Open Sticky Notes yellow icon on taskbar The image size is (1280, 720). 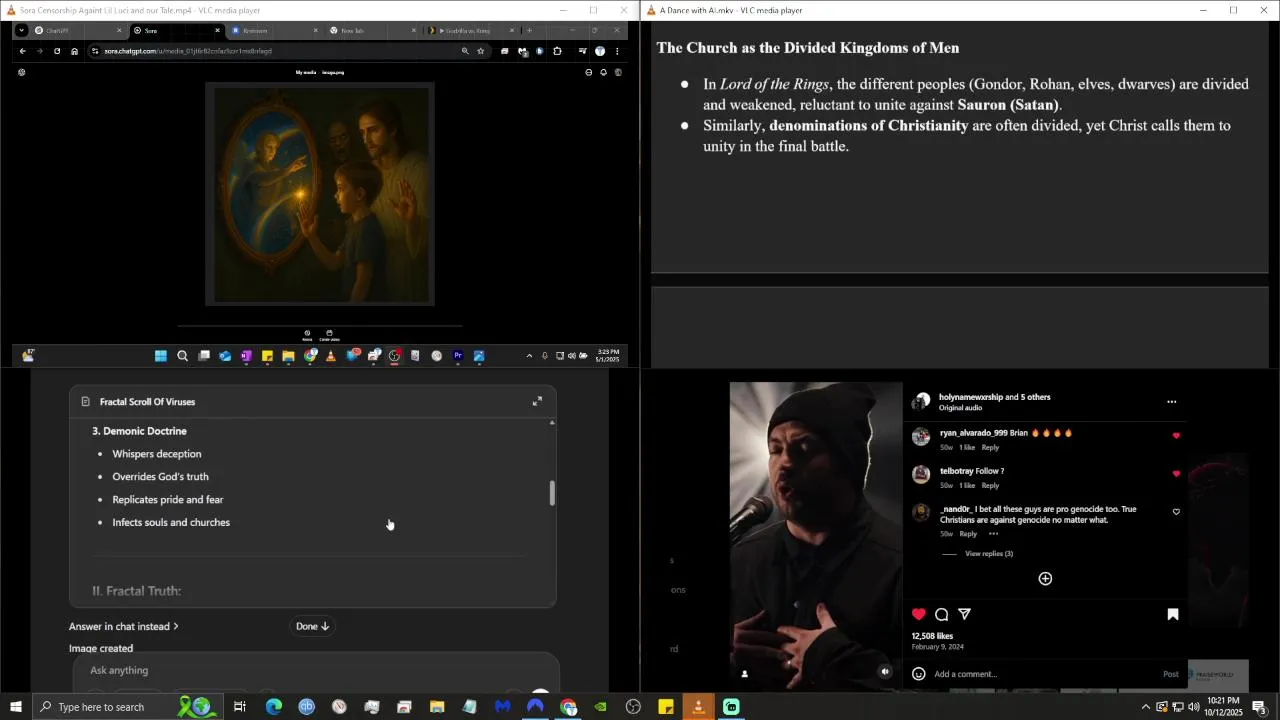(x=666, y=707)
